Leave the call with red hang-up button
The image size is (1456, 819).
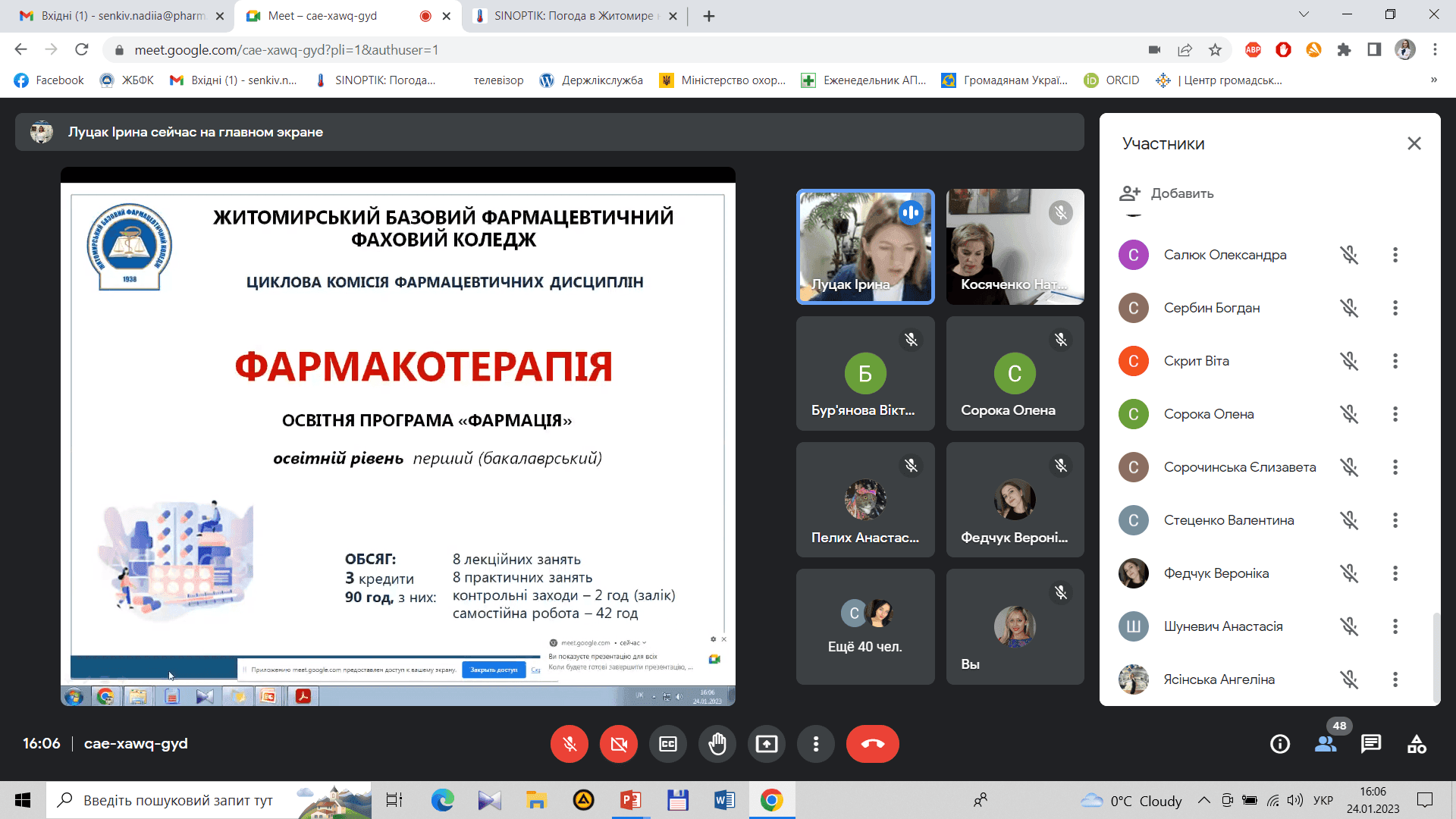[x=873, y=744]
